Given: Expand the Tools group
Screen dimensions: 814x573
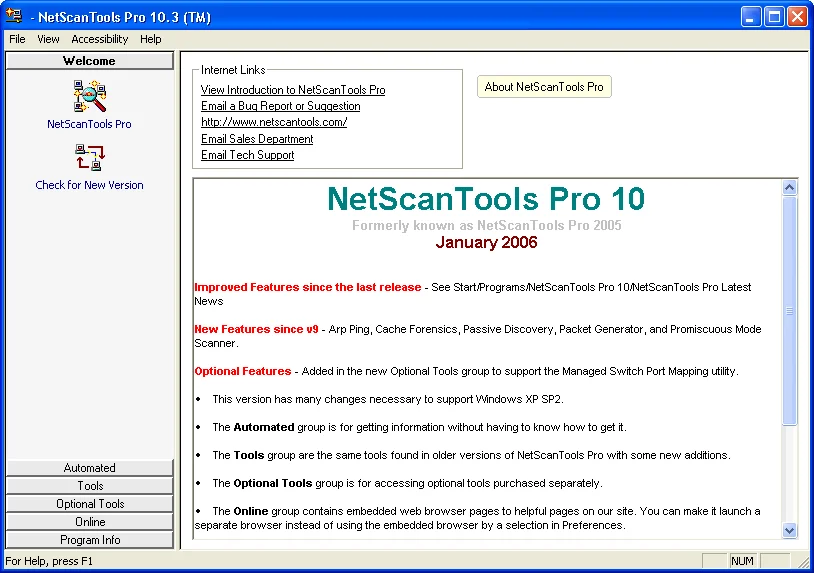Looking at the screenshot, I should (89, 486).
